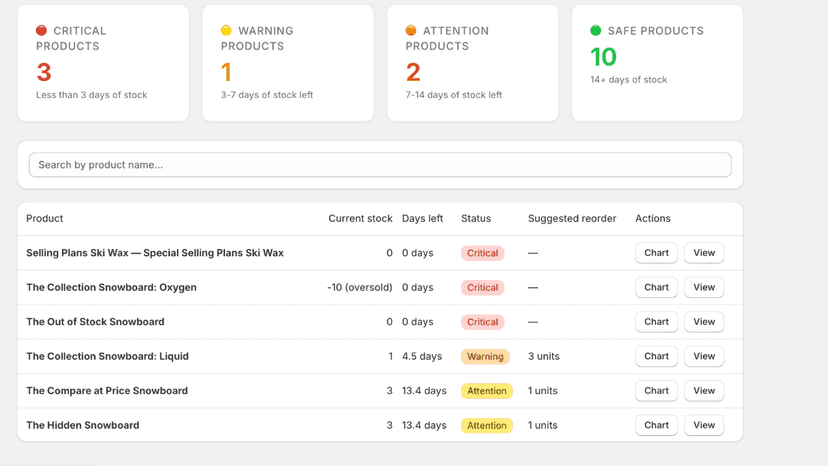Select the Safe Products count 10
The image size is (828, 466).
(604, 57)
